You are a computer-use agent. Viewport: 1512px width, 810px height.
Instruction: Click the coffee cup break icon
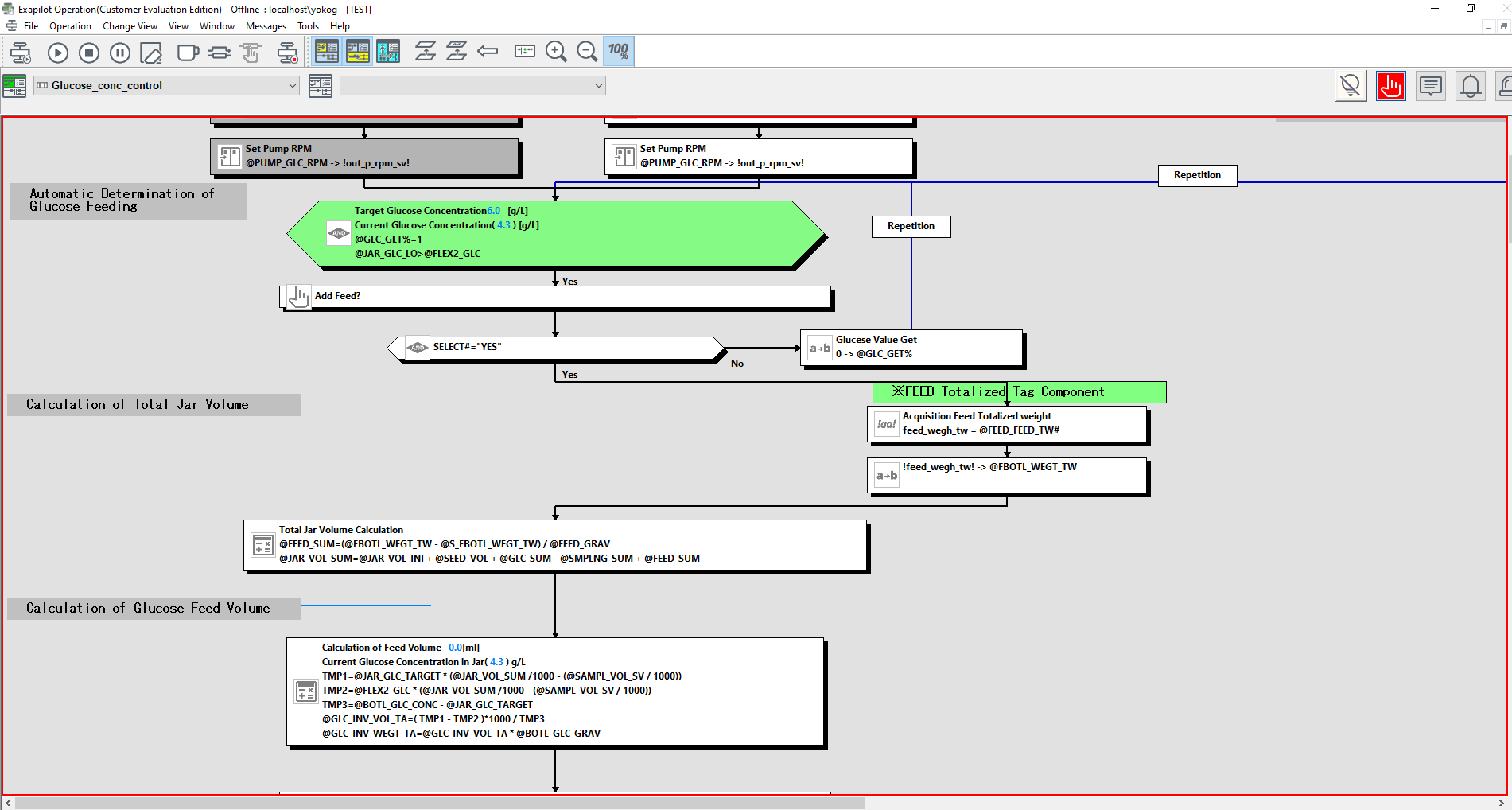[x=188, y=53]
